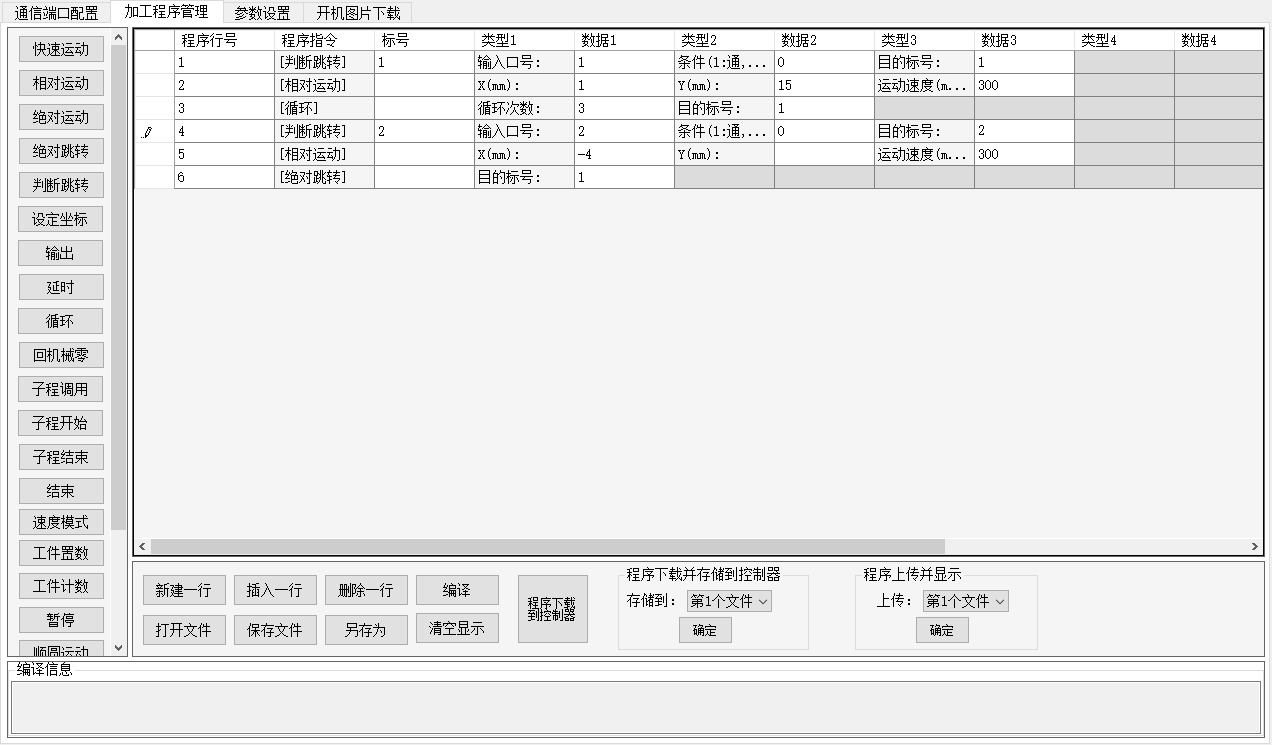Click the 编译 compile button

(457, 590)
